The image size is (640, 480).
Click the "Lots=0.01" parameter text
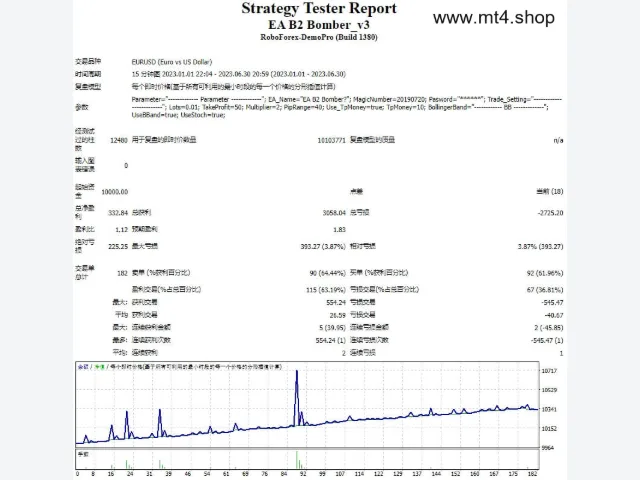coord(183,107)
